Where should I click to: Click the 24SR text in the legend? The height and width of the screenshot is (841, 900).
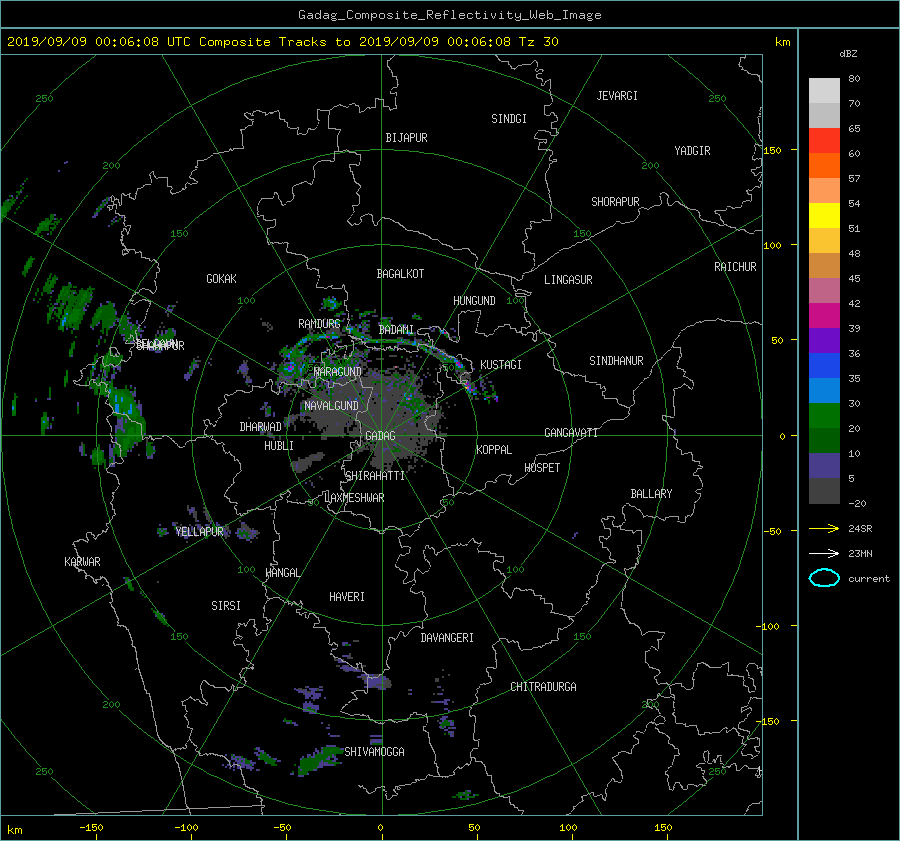860,529
